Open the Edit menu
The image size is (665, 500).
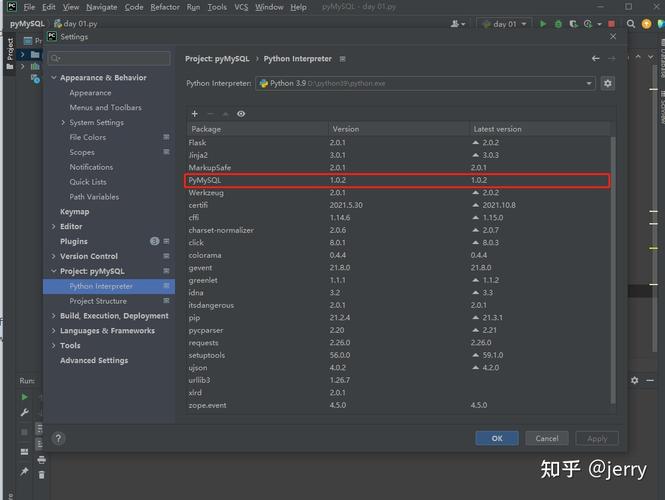(x=49, y=7)
